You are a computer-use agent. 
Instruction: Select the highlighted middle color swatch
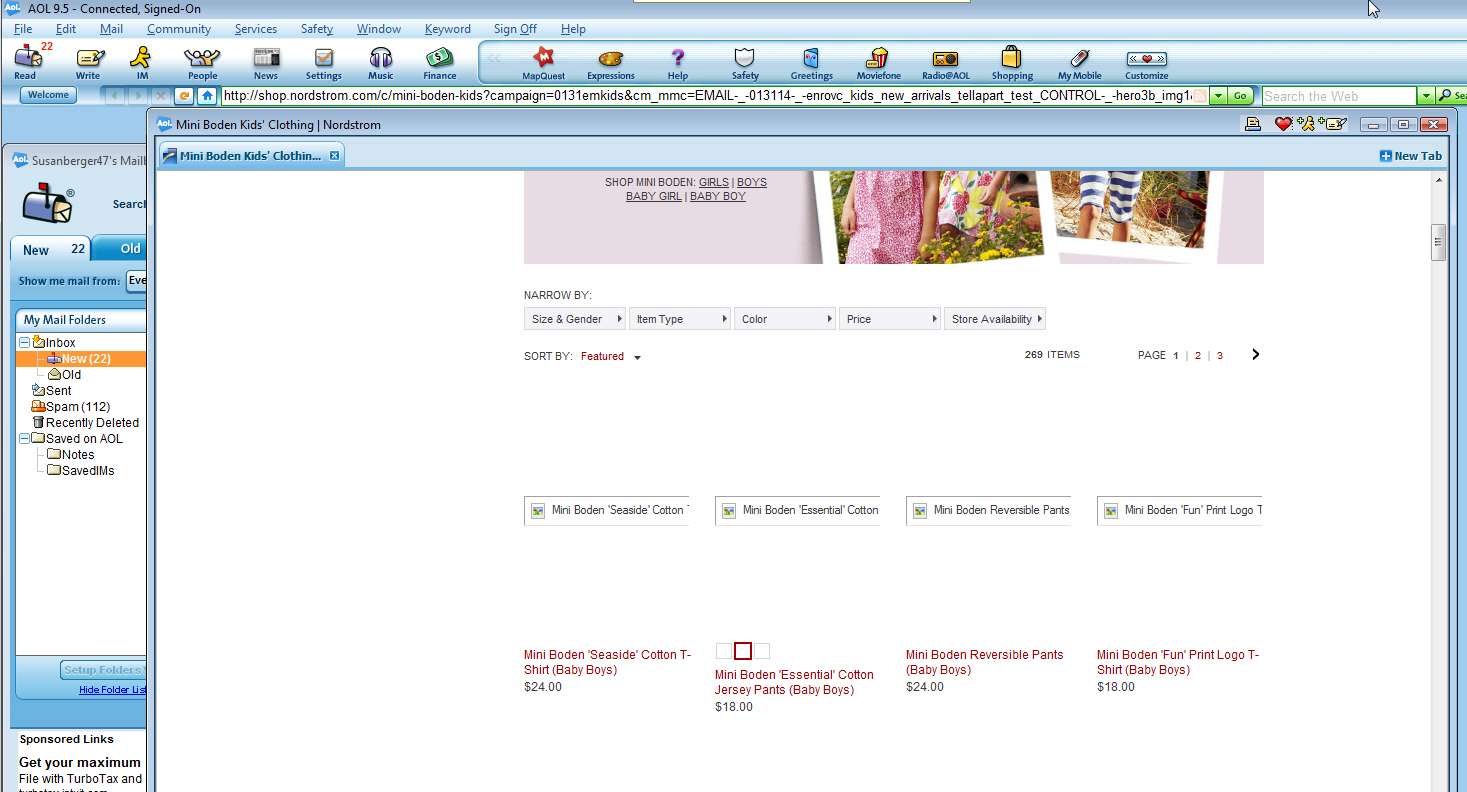click(x=743, y=651)
